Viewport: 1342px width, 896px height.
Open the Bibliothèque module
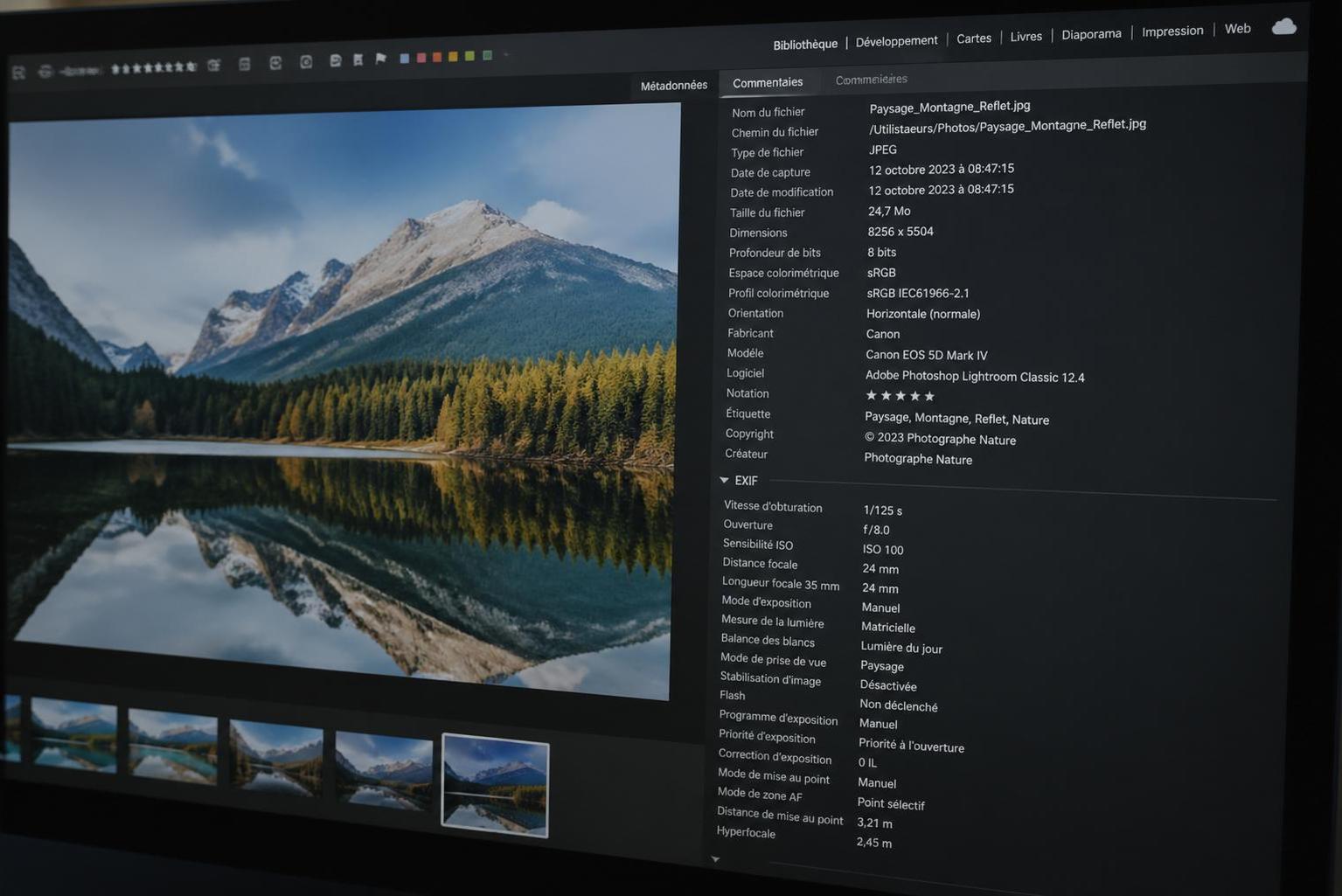click(803, 43)
